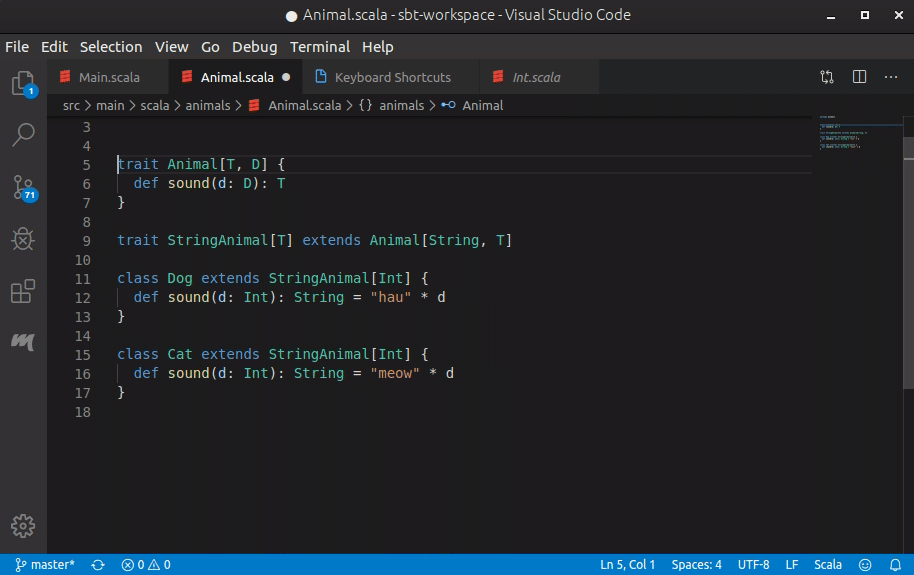This screenshot has width=914, height=575.
Task: Click the errors and warnings count
Action: click(x=146, y=565)
